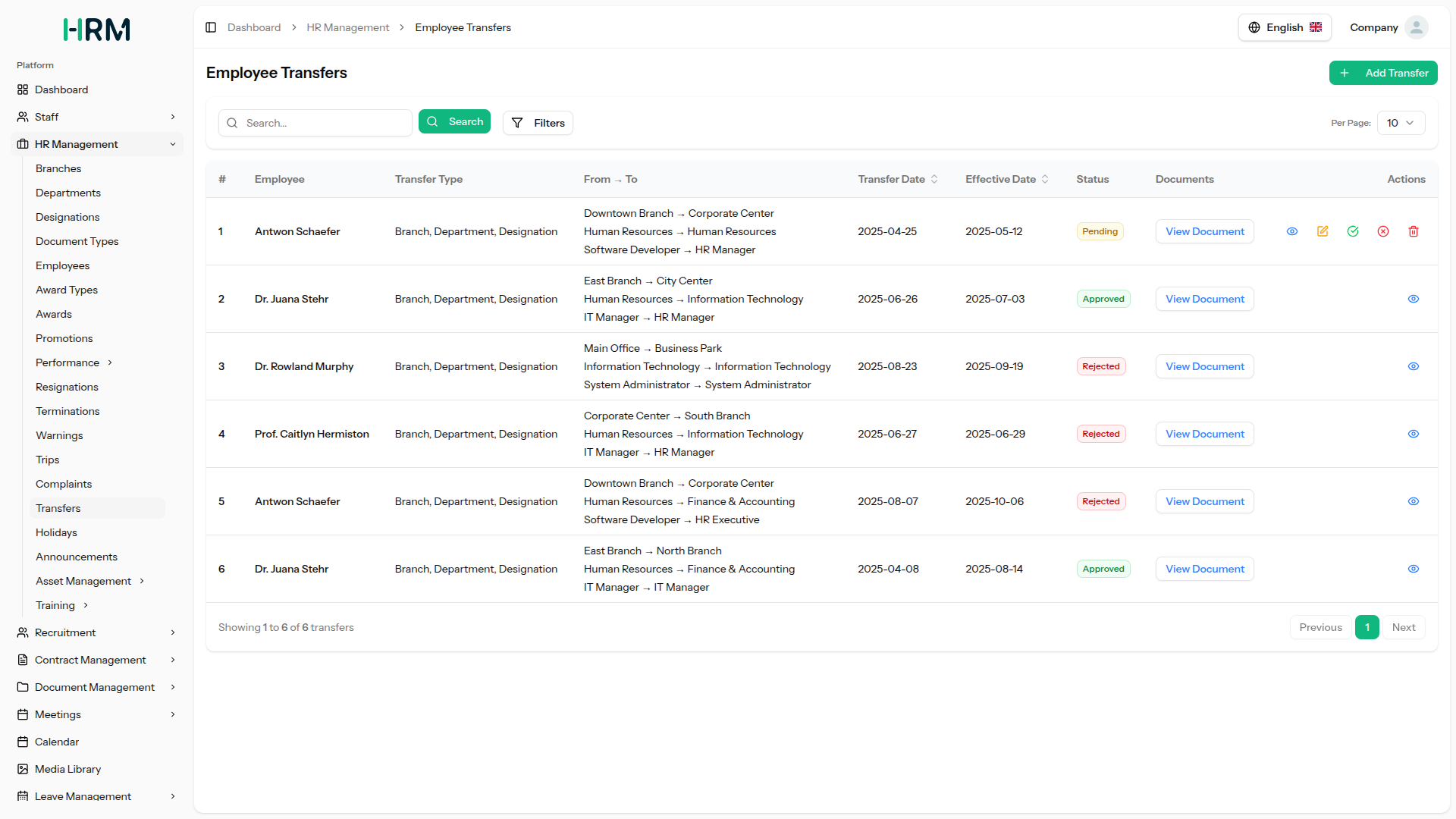Viewport: 1456px width, 819px height.
Task: Click the trash delete icon in the first row
Action: [1414, 231]
